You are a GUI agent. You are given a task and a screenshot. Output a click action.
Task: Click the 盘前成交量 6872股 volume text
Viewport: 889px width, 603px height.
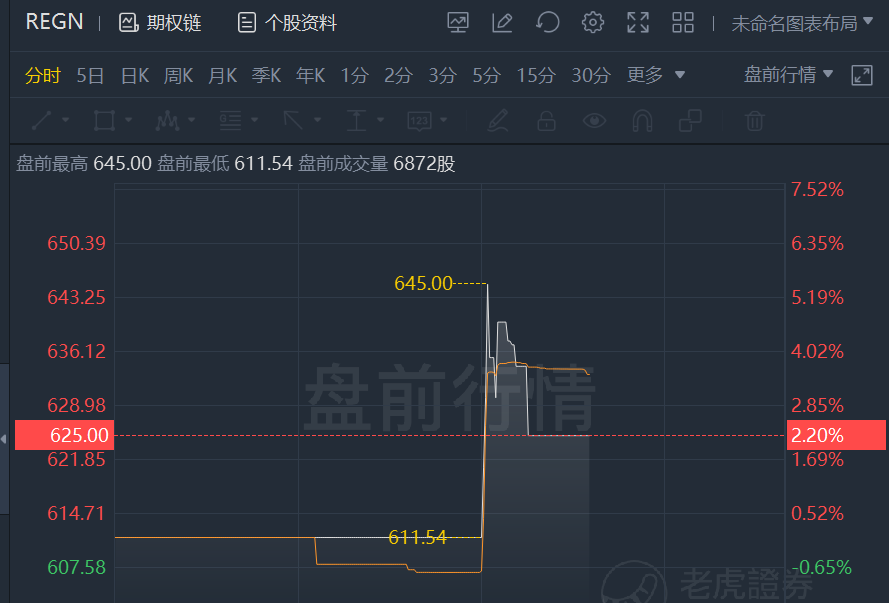click(376, 164)
